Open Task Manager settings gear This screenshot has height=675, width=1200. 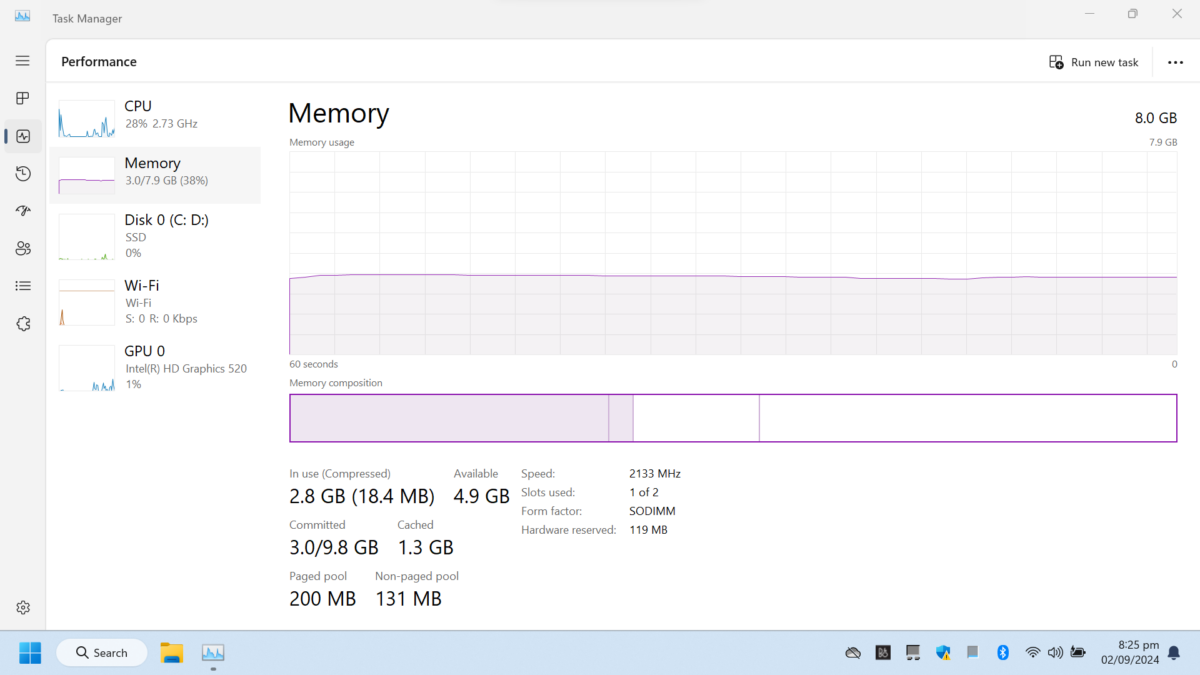click(23, 607)
